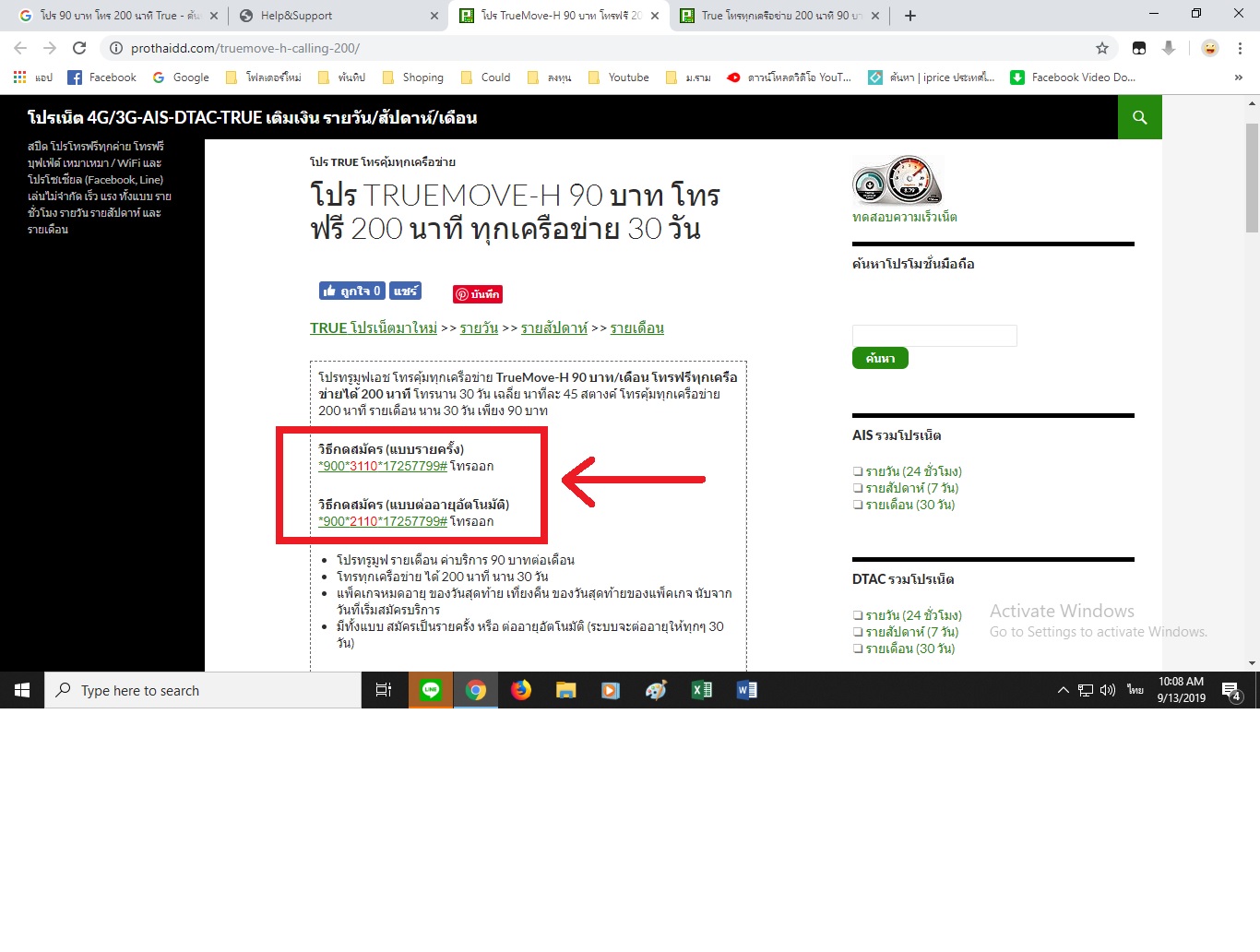Open the Facebook Video Downloader bookmark
Viewport: 1260px width, 952px height.
click(1073, 77)
